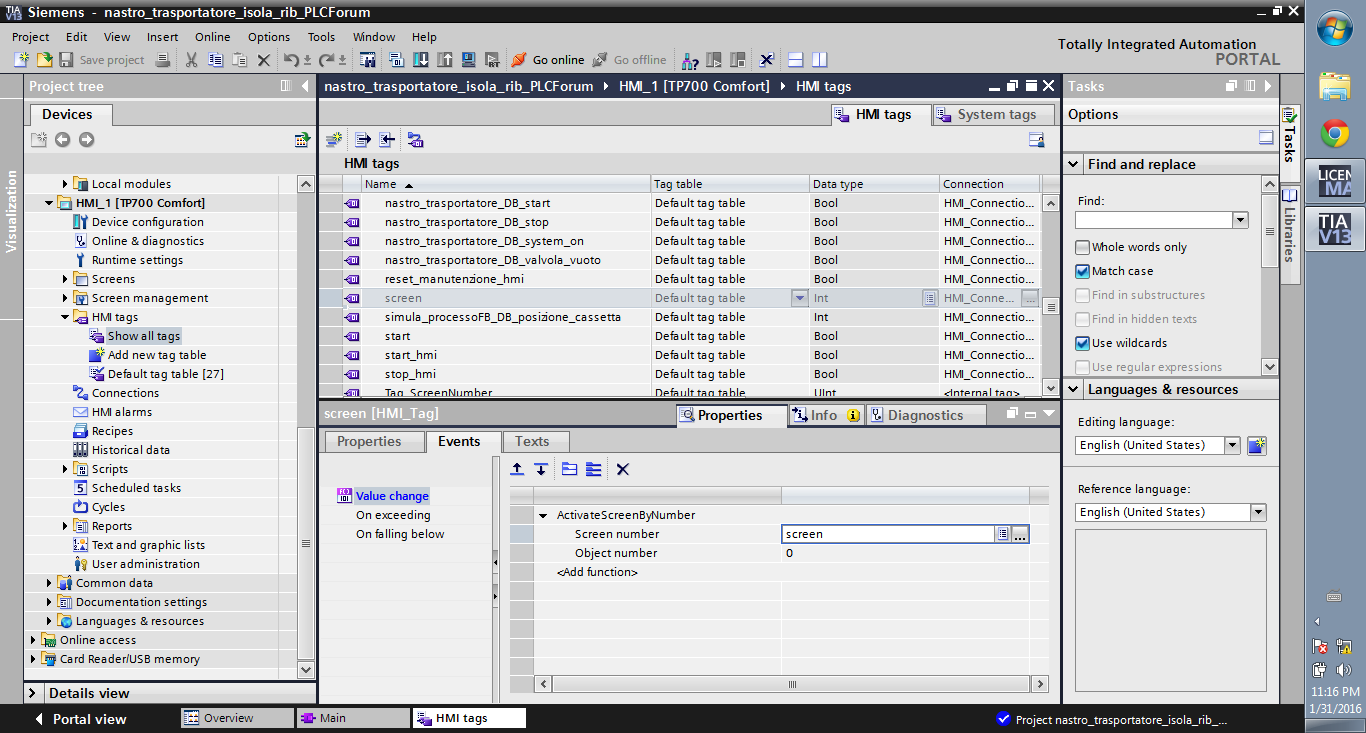Delete function in events toolbar

pos(622,469)
